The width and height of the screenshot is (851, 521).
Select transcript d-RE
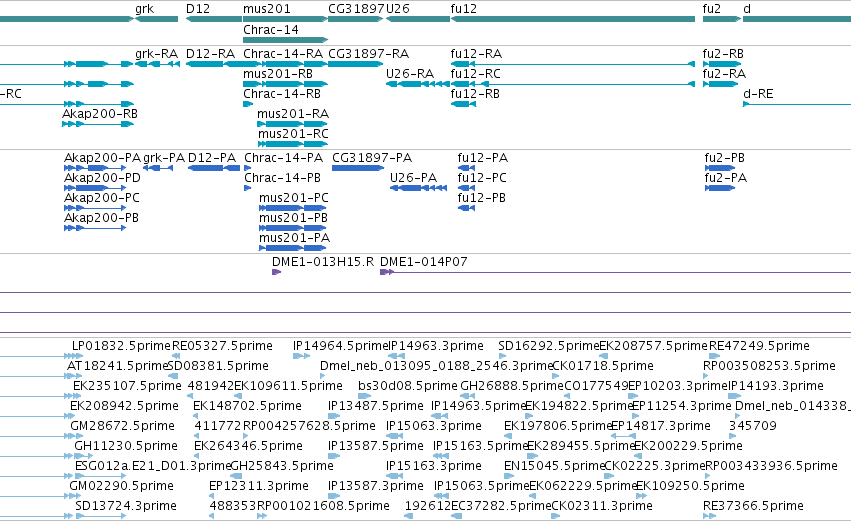(758, 94)
